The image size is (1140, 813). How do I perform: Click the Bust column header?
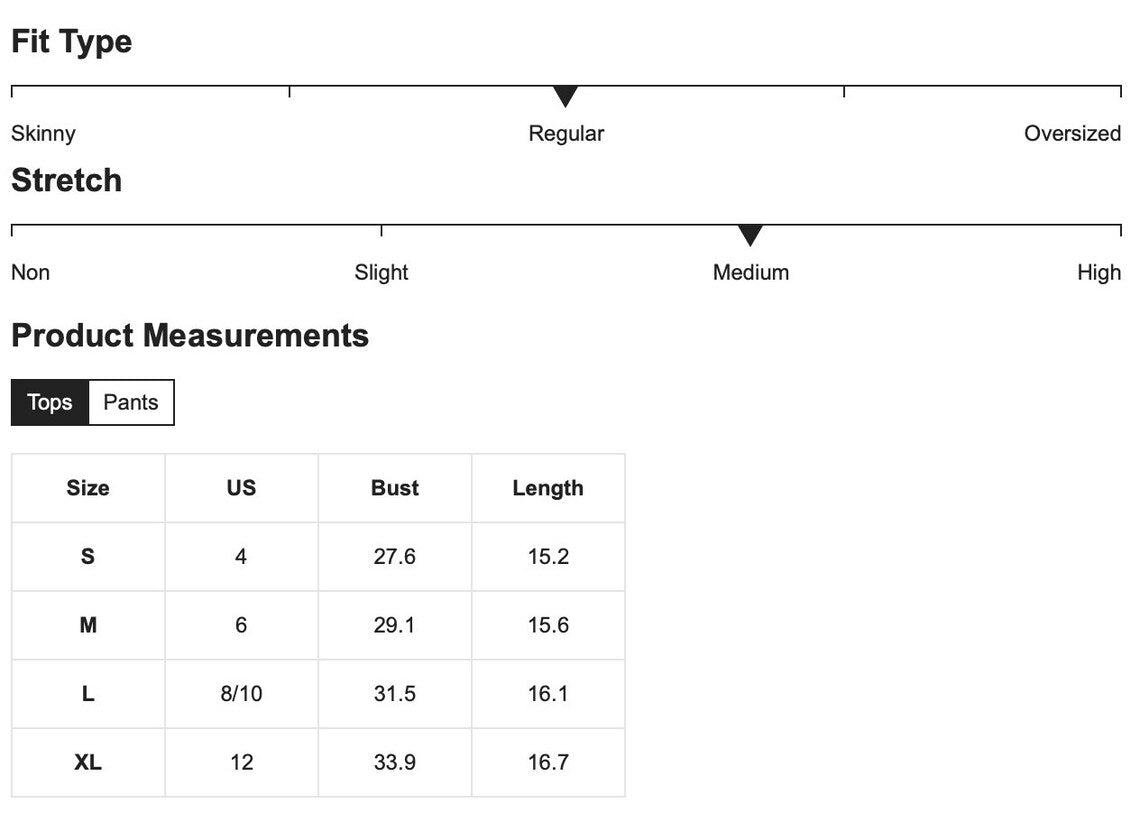tap(395, 488)
